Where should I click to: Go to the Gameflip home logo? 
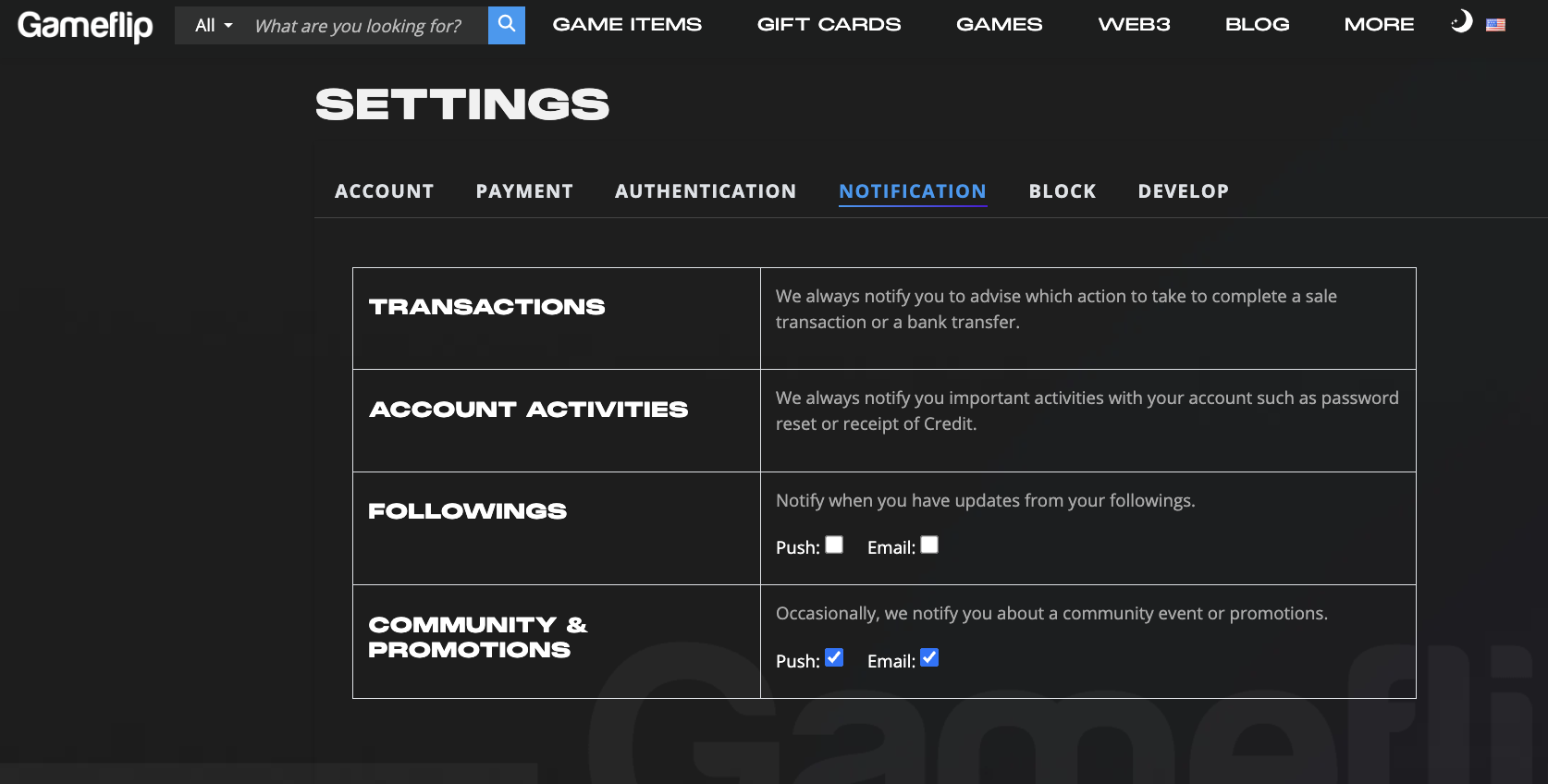tap(85, 25)
